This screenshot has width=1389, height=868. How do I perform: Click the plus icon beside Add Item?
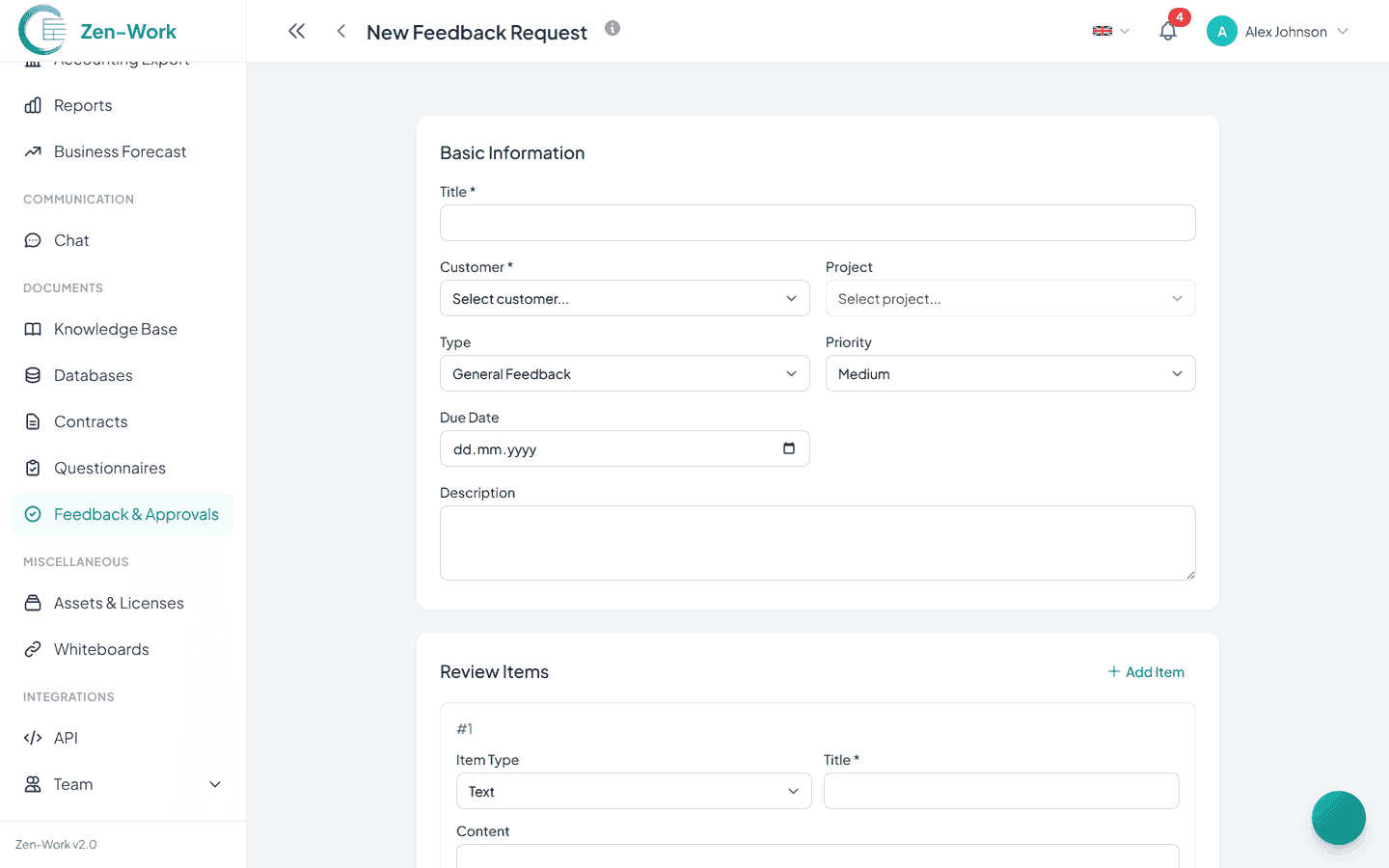[1114, 671]
